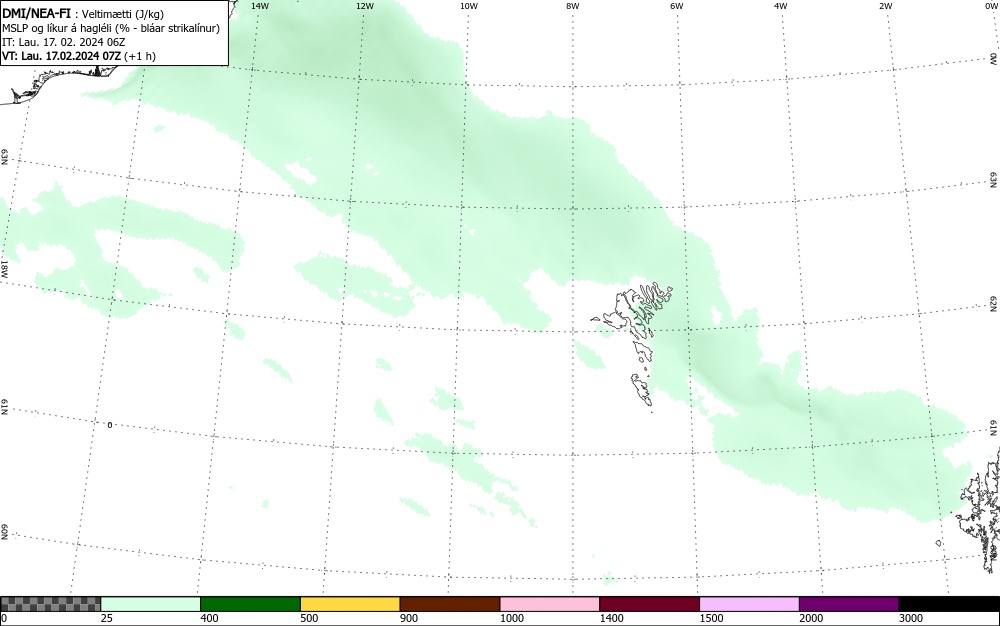Screen dimensions: 1000x626
Task: Click the legend value "3000"
Action: click(911, 618)
